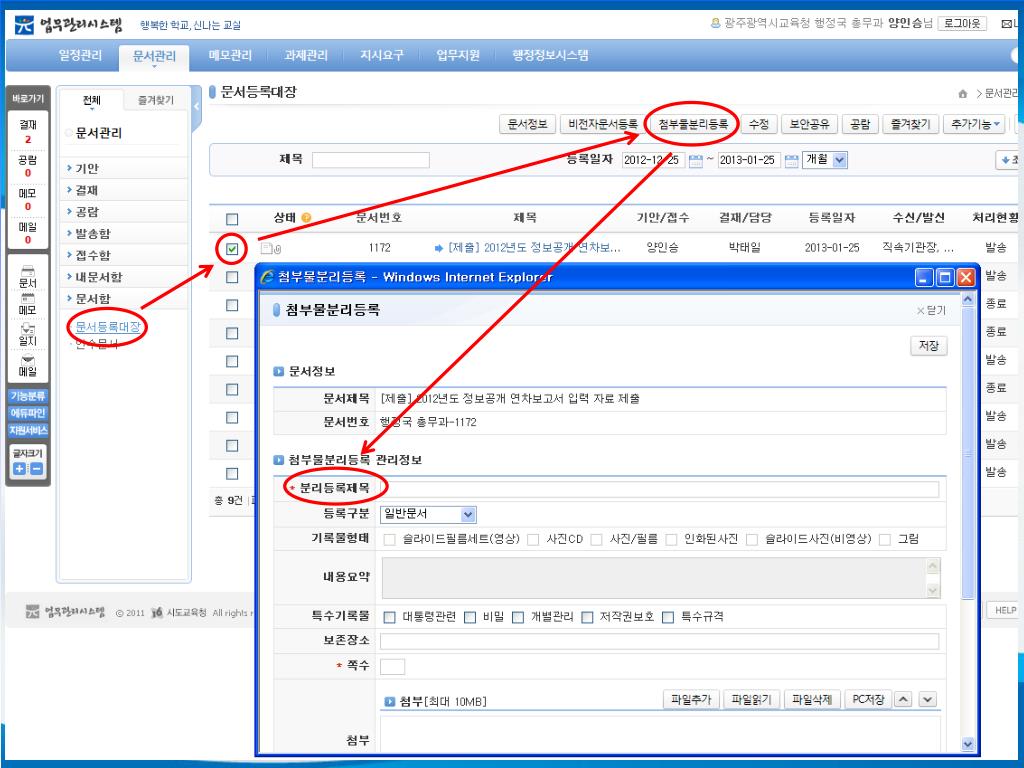Open the 개월 period dropdown
Image resolution: width=1024 pixels, height=768 pixels.
coord(826,159)
